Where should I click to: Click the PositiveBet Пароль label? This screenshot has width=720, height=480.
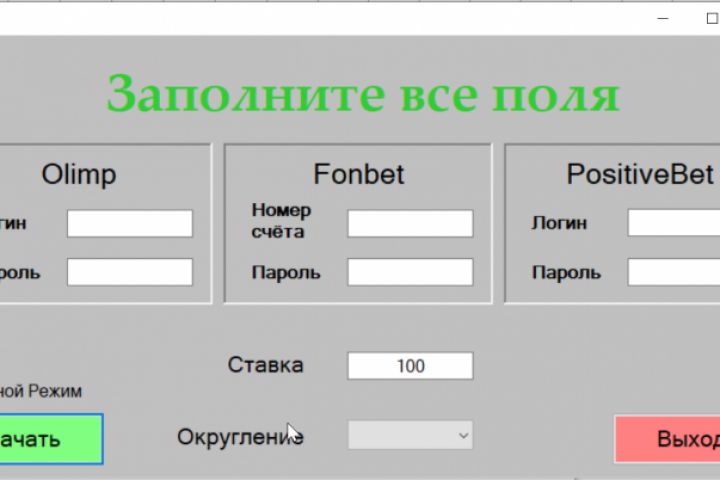click(566, 273)
